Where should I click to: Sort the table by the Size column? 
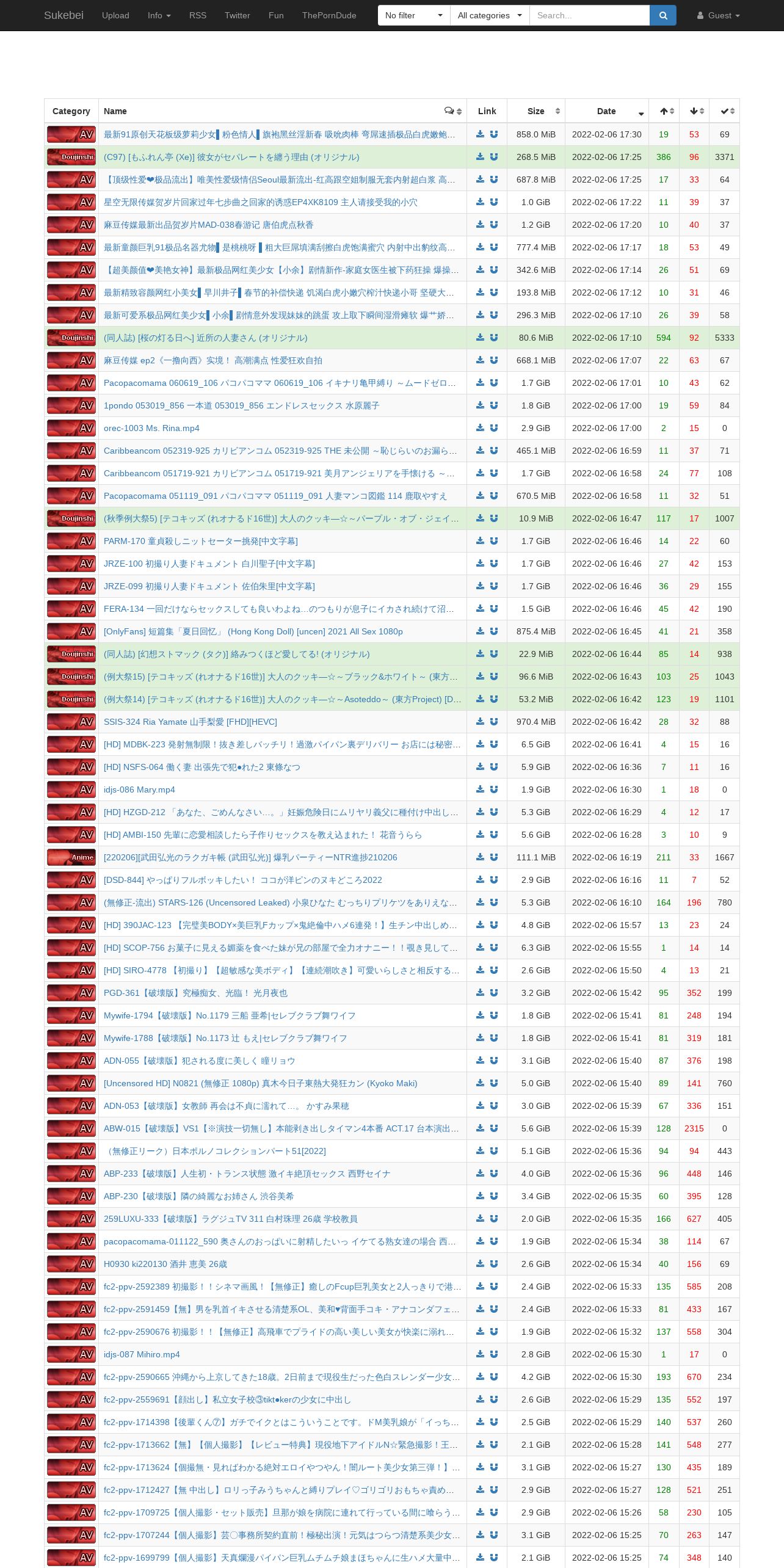coord(536,111)
